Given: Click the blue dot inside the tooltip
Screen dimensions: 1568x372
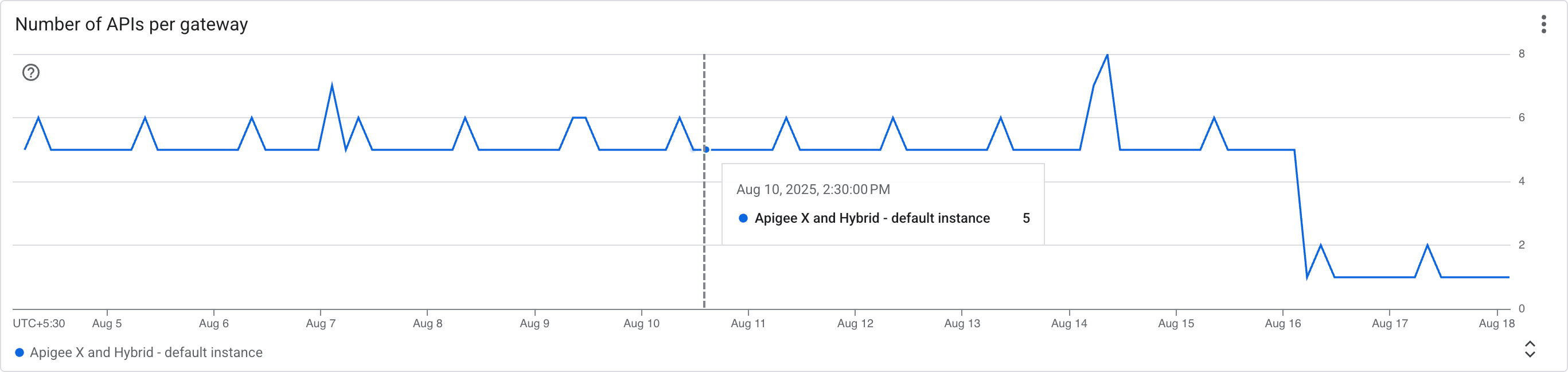Looking at the screenshot, I should (743, 218).
